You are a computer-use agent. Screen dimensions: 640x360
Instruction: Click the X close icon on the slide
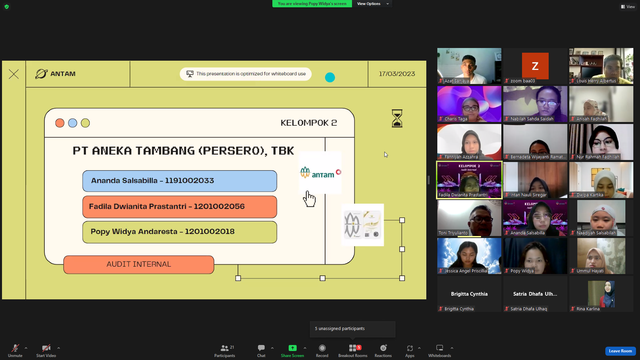[14, 74]
